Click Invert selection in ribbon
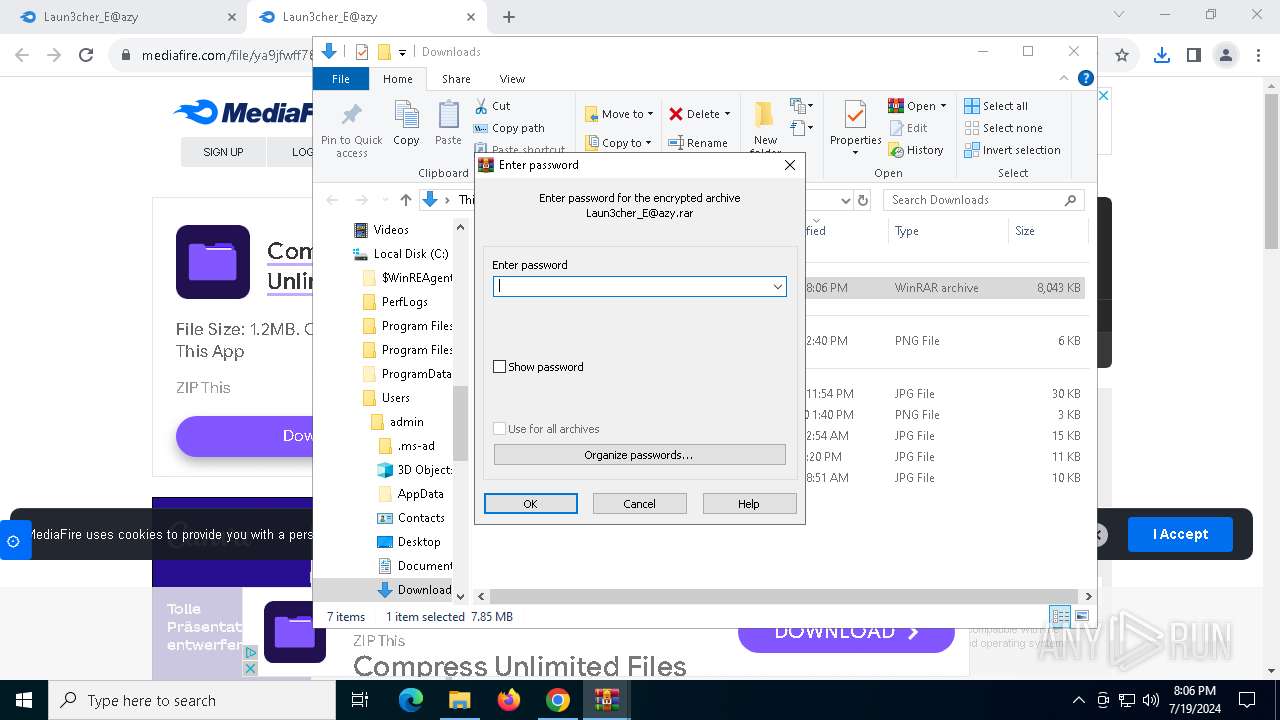 coord(1012,150)
